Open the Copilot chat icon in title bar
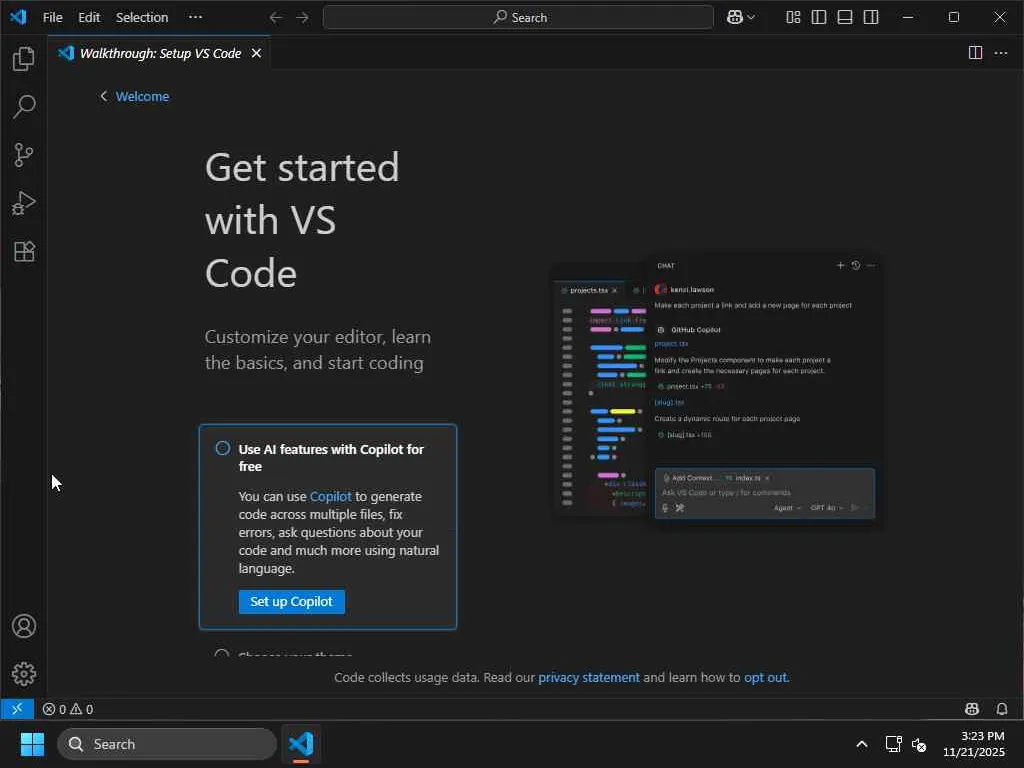 (735, 18)
